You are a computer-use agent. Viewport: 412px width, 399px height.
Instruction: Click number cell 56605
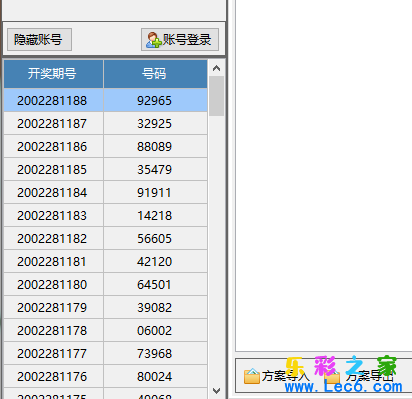[x=155, y=238]
